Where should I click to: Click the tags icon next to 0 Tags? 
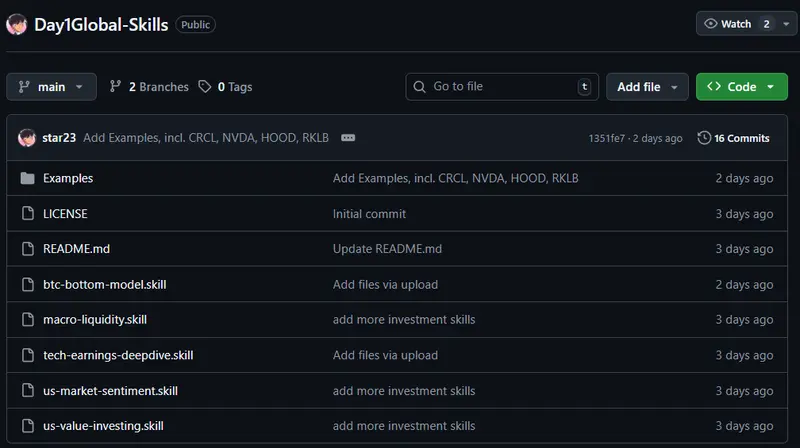pos(205,87)
